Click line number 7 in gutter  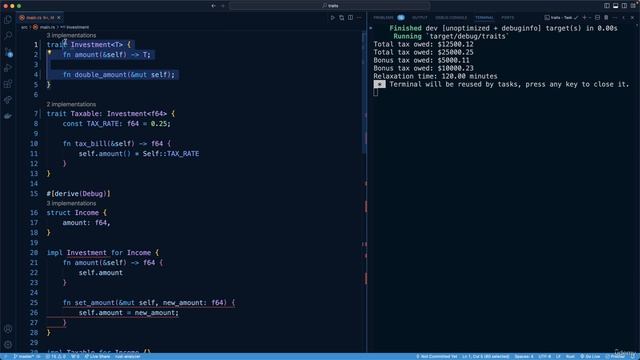[36, 113]
